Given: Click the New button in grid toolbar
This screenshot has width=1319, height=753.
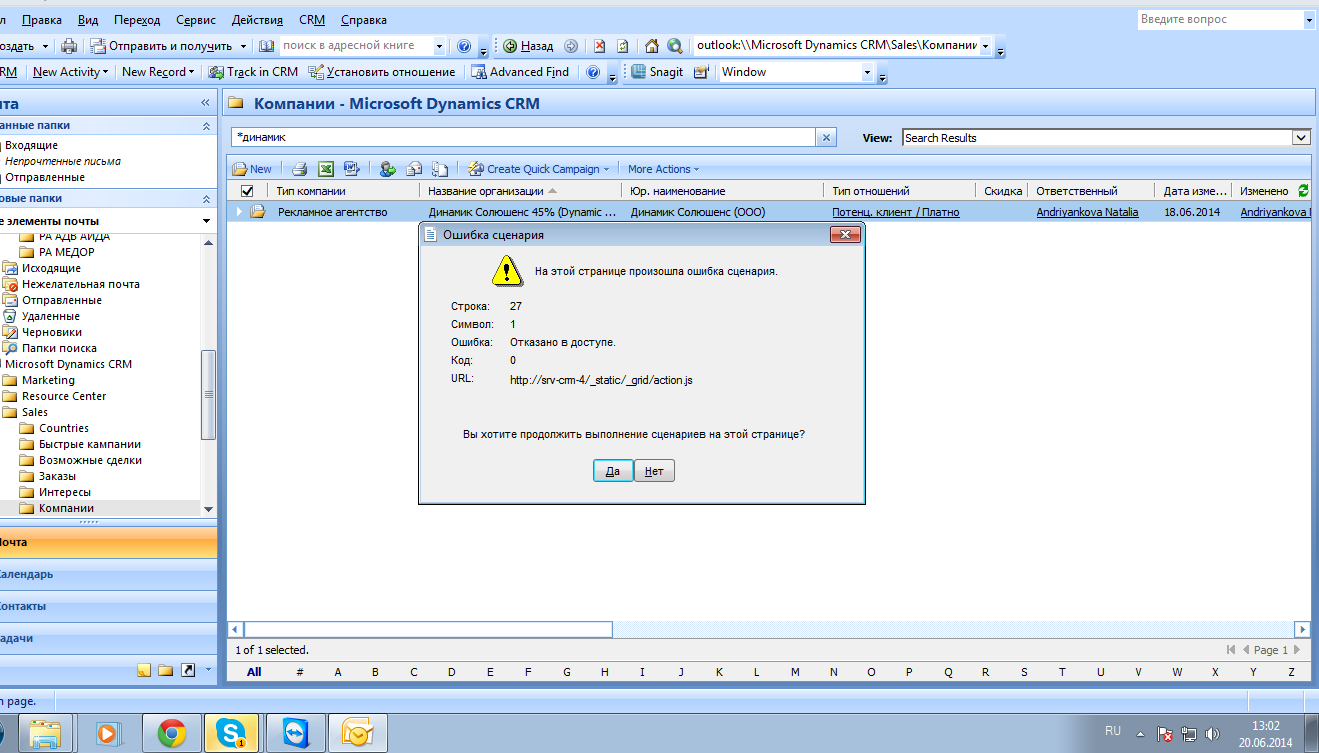Looking at the screenshot, I should point(252,169).
